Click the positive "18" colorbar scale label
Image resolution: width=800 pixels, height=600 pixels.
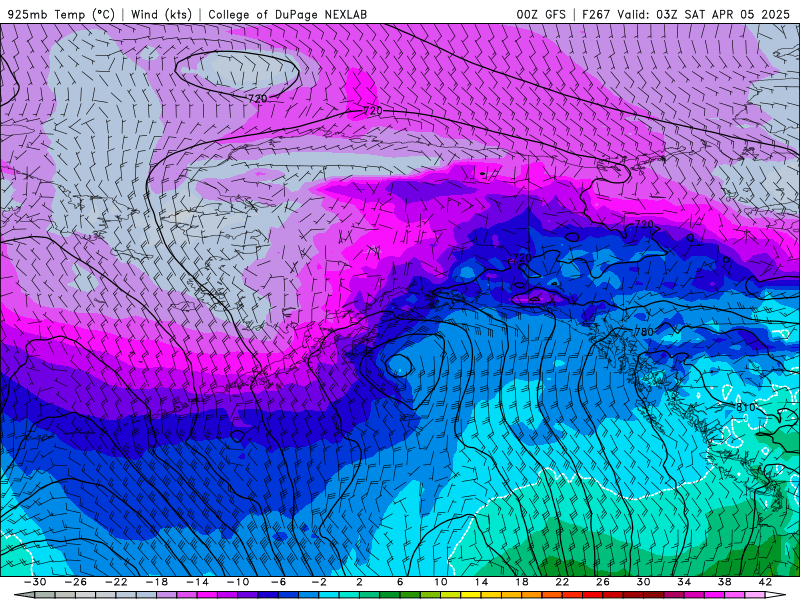click(521, 582)
